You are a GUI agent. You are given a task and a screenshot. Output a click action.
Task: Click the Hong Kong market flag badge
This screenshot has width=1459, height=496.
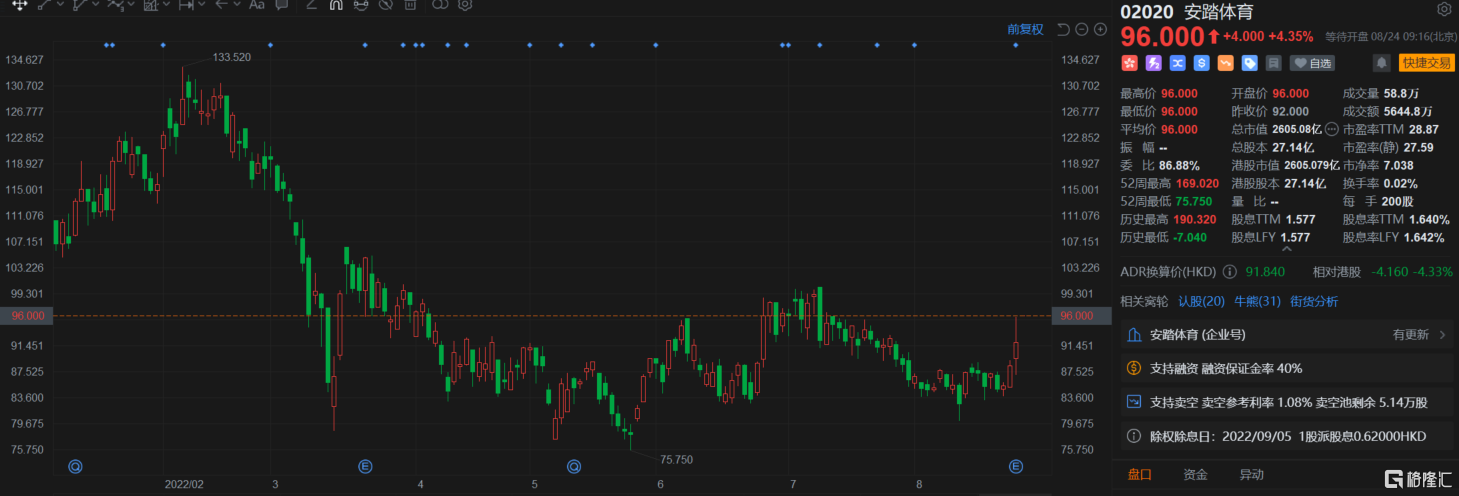(1130, 63)
